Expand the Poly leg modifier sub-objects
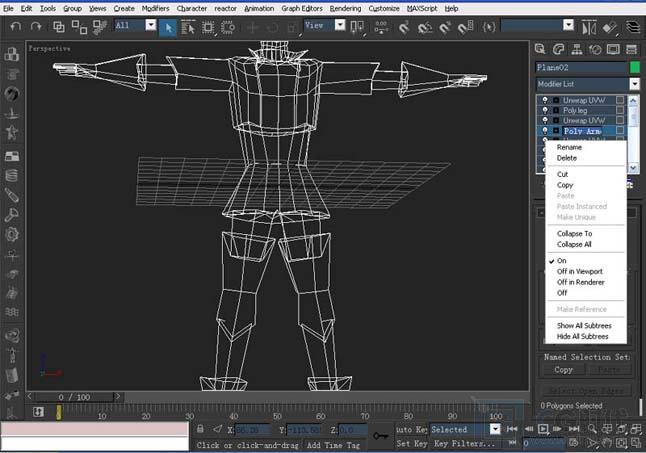 (x=555, y=110)
